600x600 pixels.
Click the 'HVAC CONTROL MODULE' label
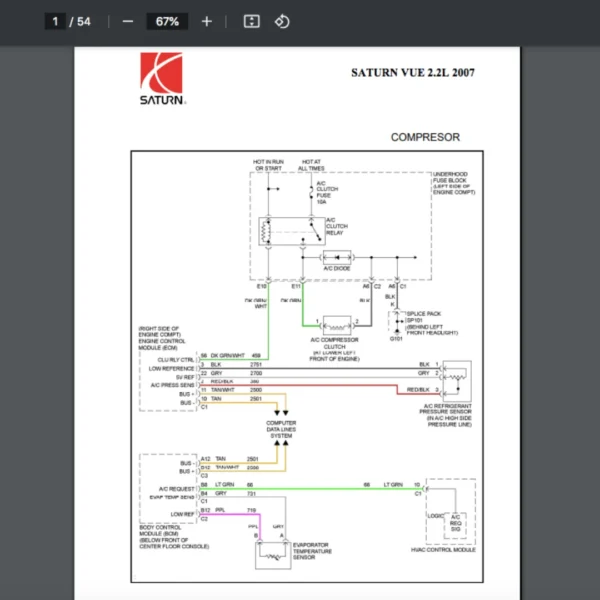click(x=443, y=549)
